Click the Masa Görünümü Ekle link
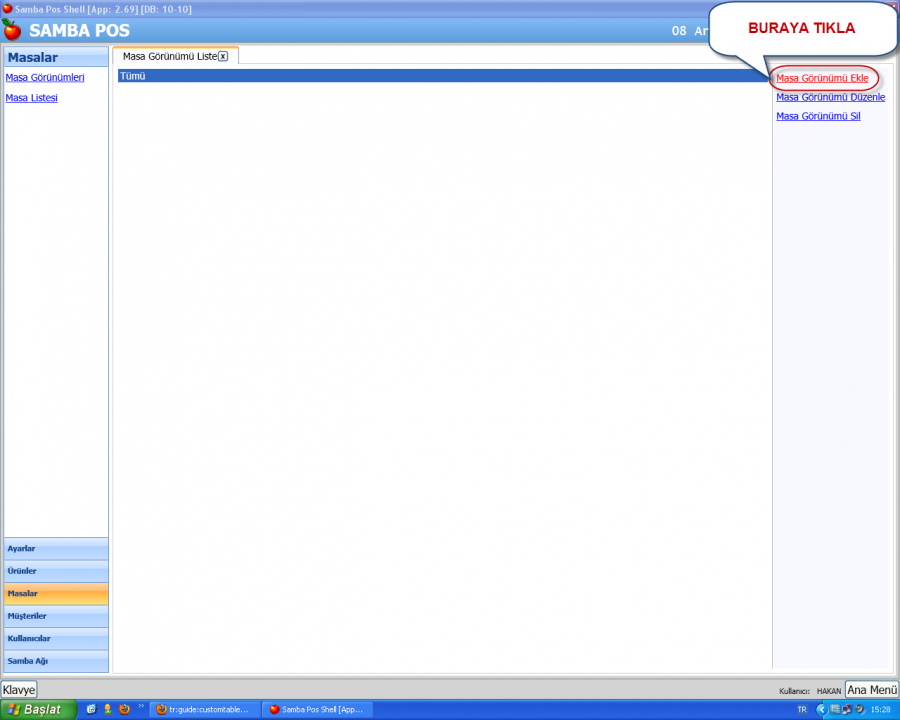Image resolution: width=900 pixels, height=720 pixels. (x=822, y=78)
